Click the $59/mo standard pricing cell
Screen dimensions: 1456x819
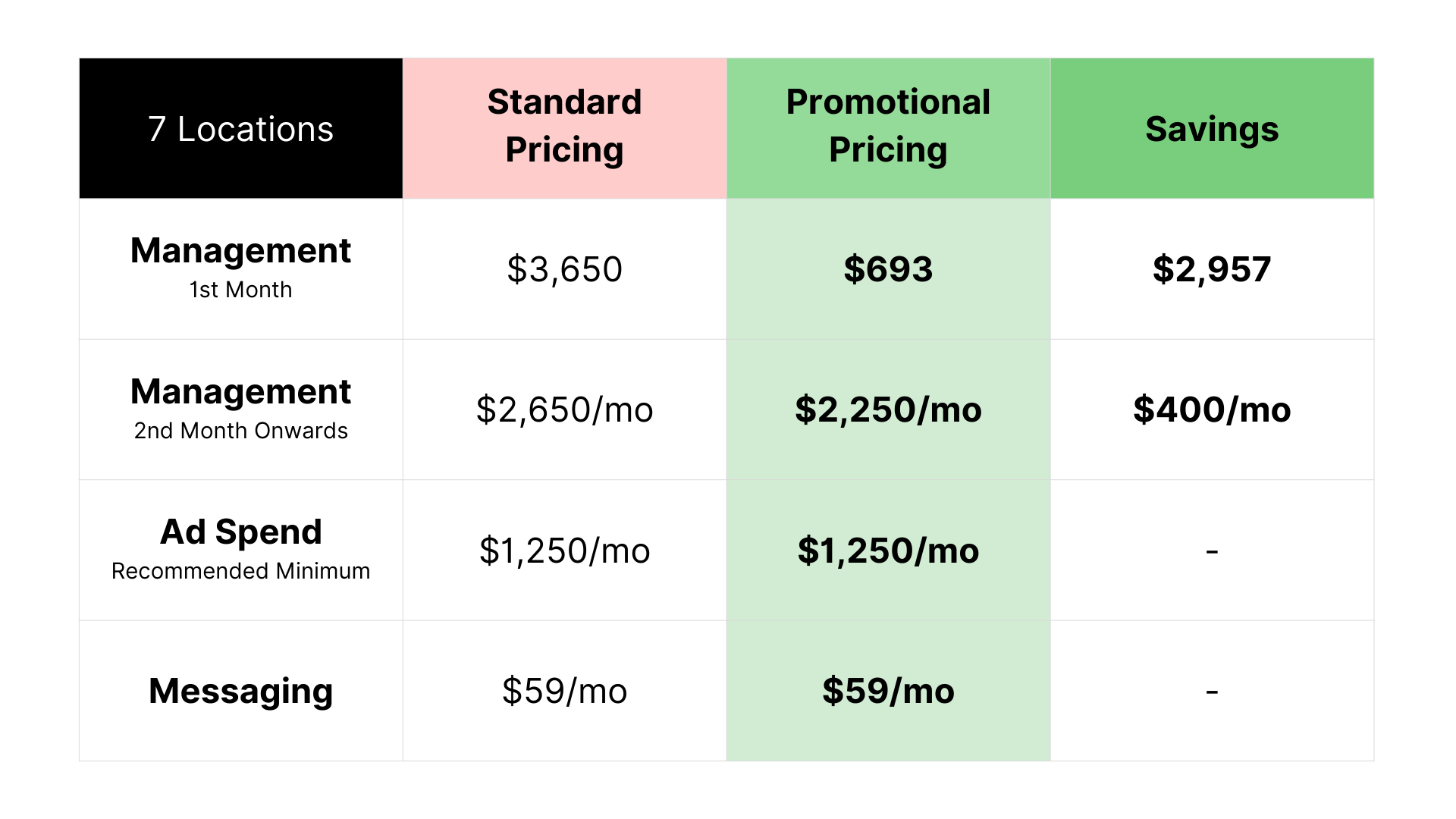point(564,691)
